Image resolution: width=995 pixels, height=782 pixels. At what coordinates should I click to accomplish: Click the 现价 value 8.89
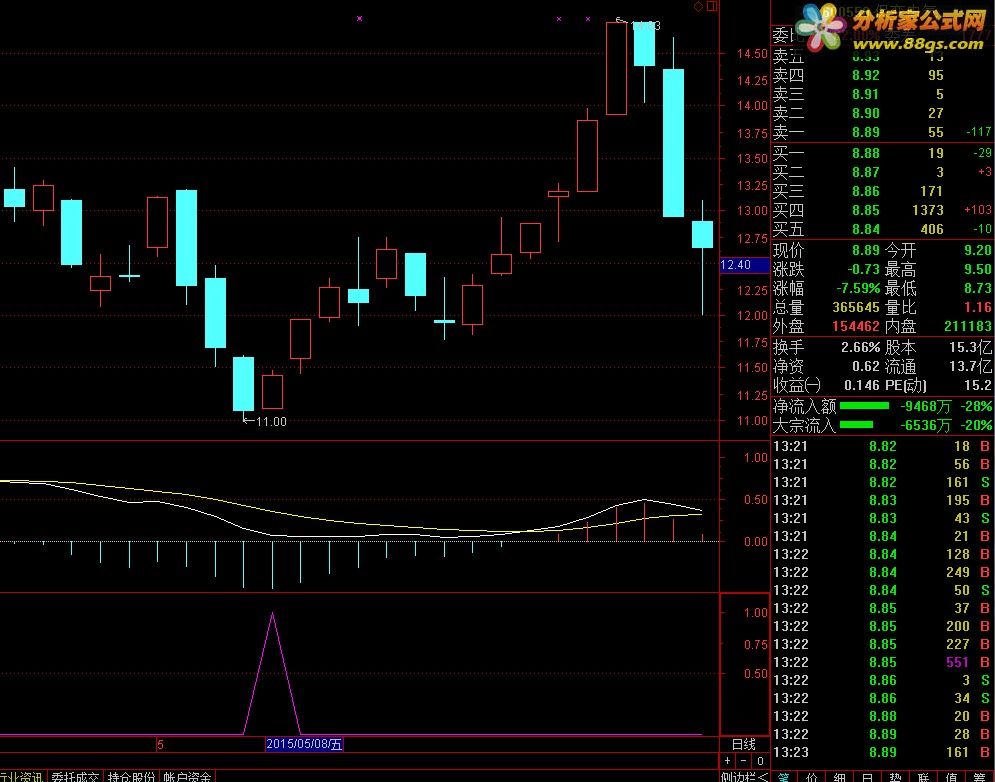[x=866, y=250]
